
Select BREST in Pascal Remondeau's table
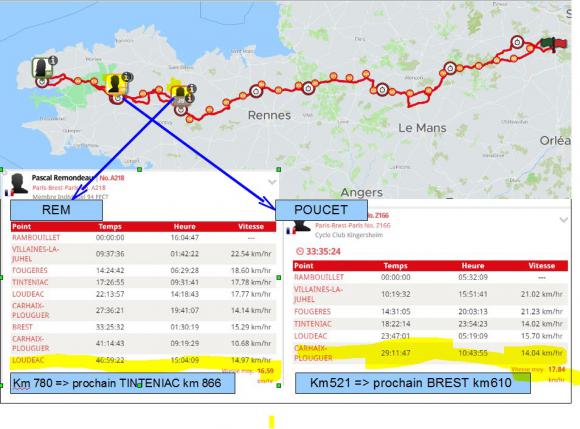tap(22, 327)
